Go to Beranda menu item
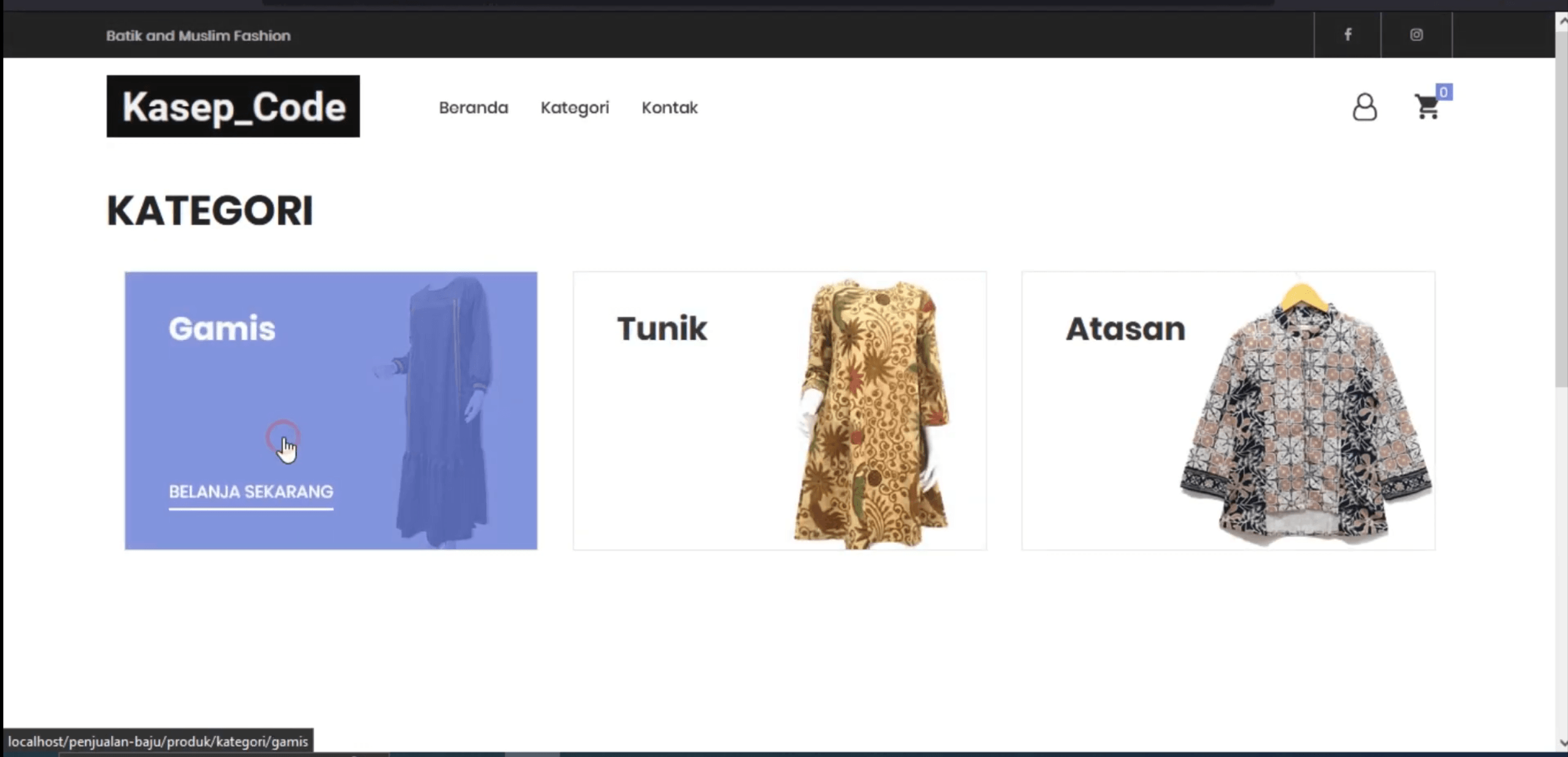The image size is (1568, 757). [x=473, y=108]
